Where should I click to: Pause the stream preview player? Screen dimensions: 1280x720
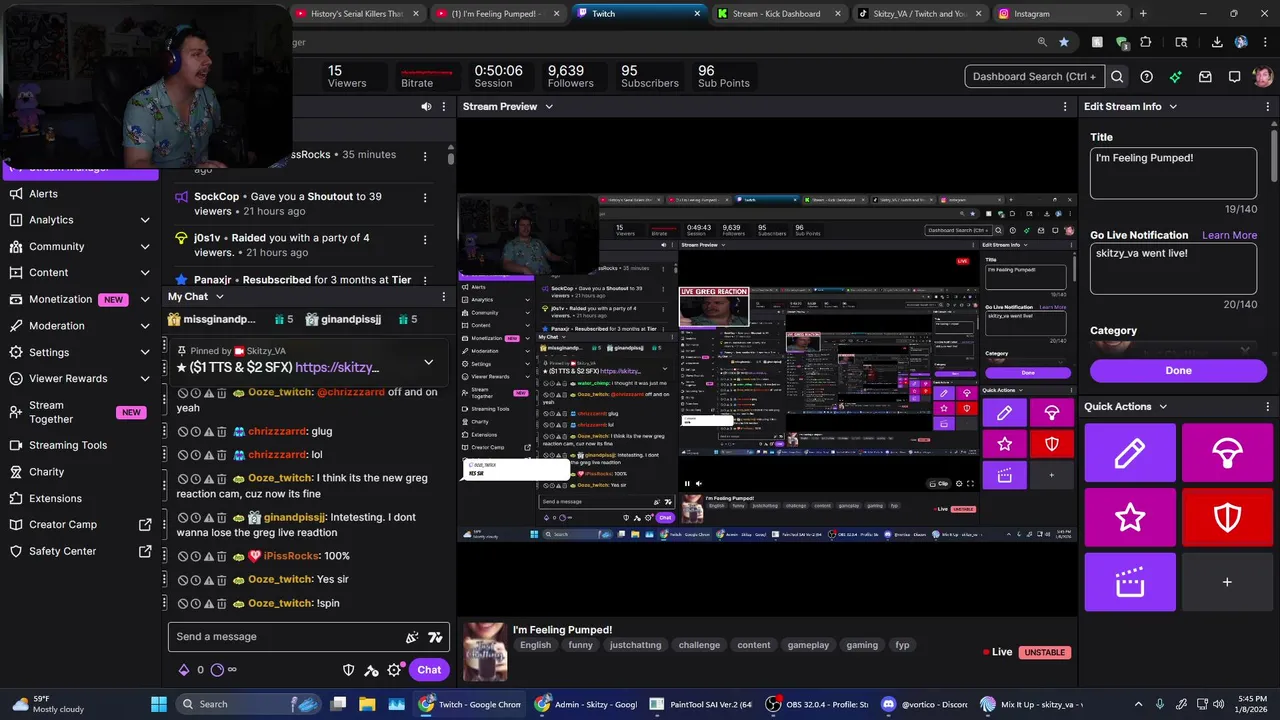[687, 484]
